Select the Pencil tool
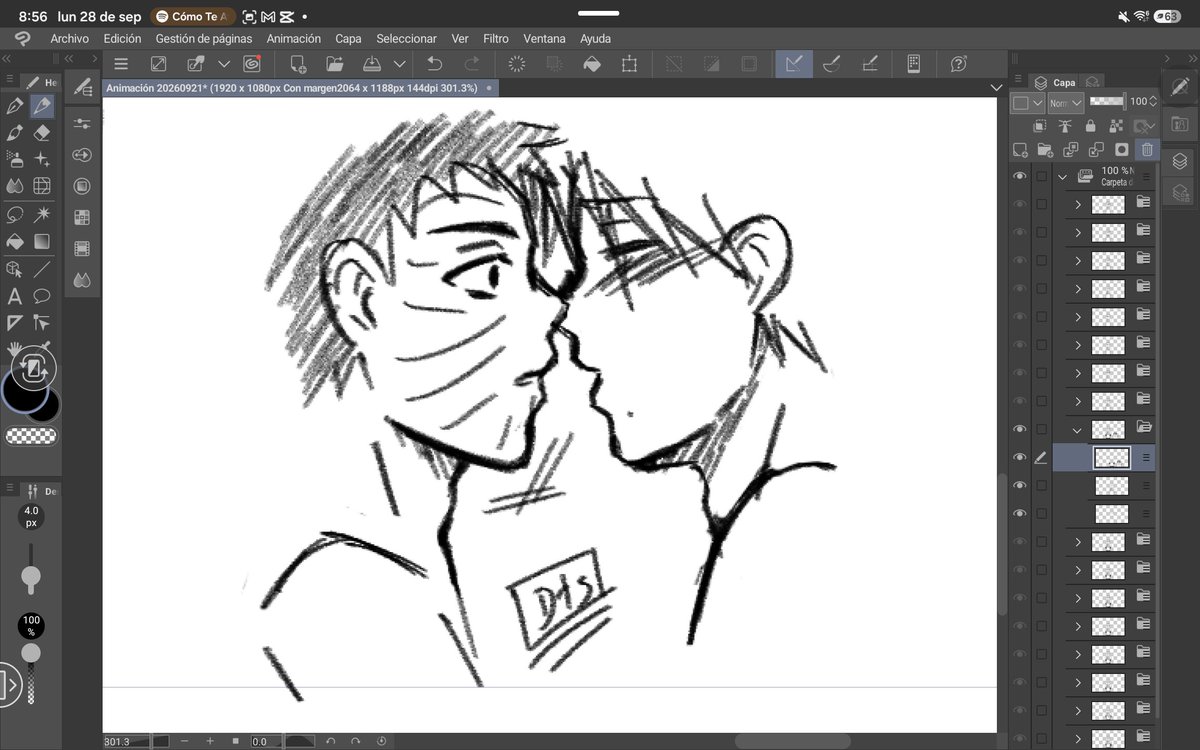Image resolution: width=1200 pixels, height=750 pixels. tap(42, 106)
